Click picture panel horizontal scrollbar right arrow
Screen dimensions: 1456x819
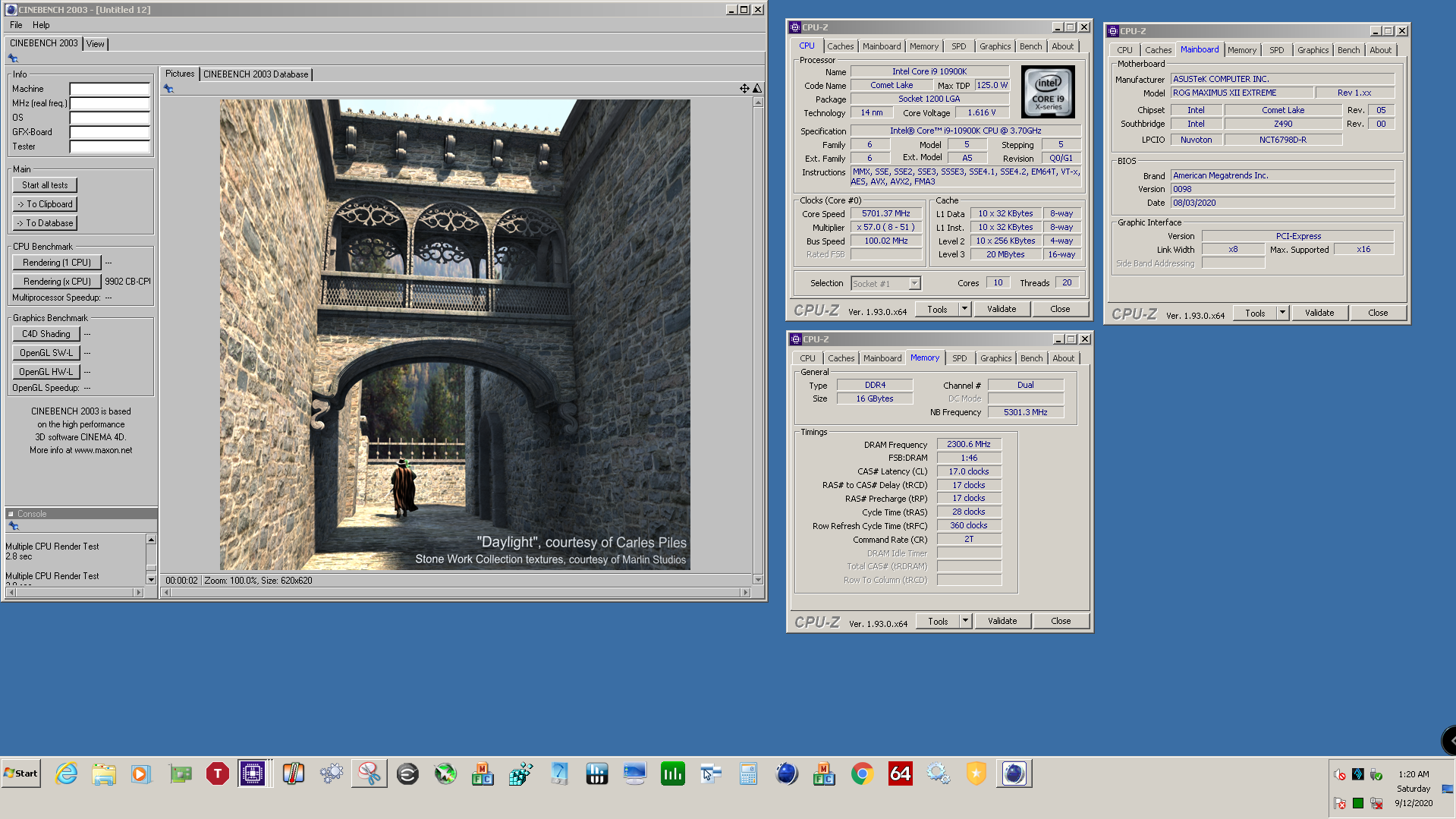point(745,592)
